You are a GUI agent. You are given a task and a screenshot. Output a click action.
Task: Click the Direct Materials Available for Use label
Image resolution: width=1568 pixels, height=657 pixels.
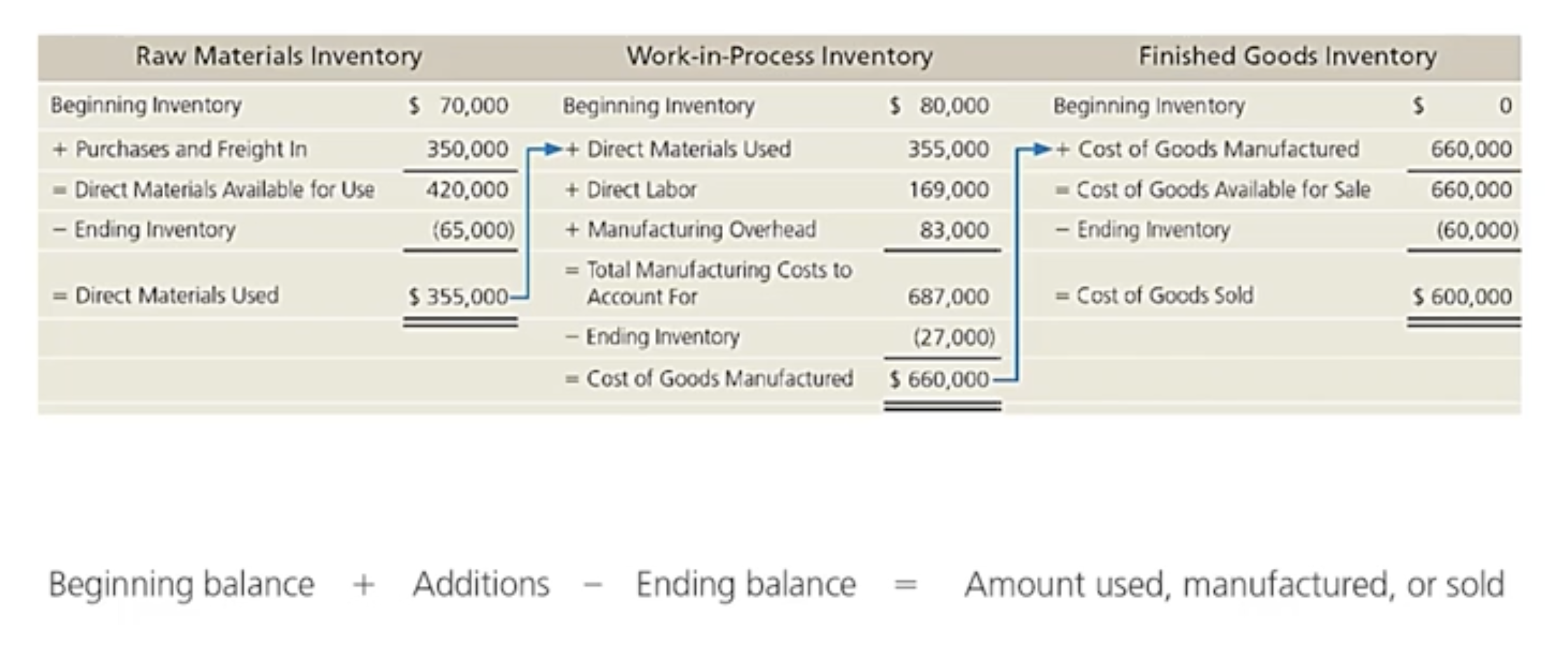pos(224,190)
